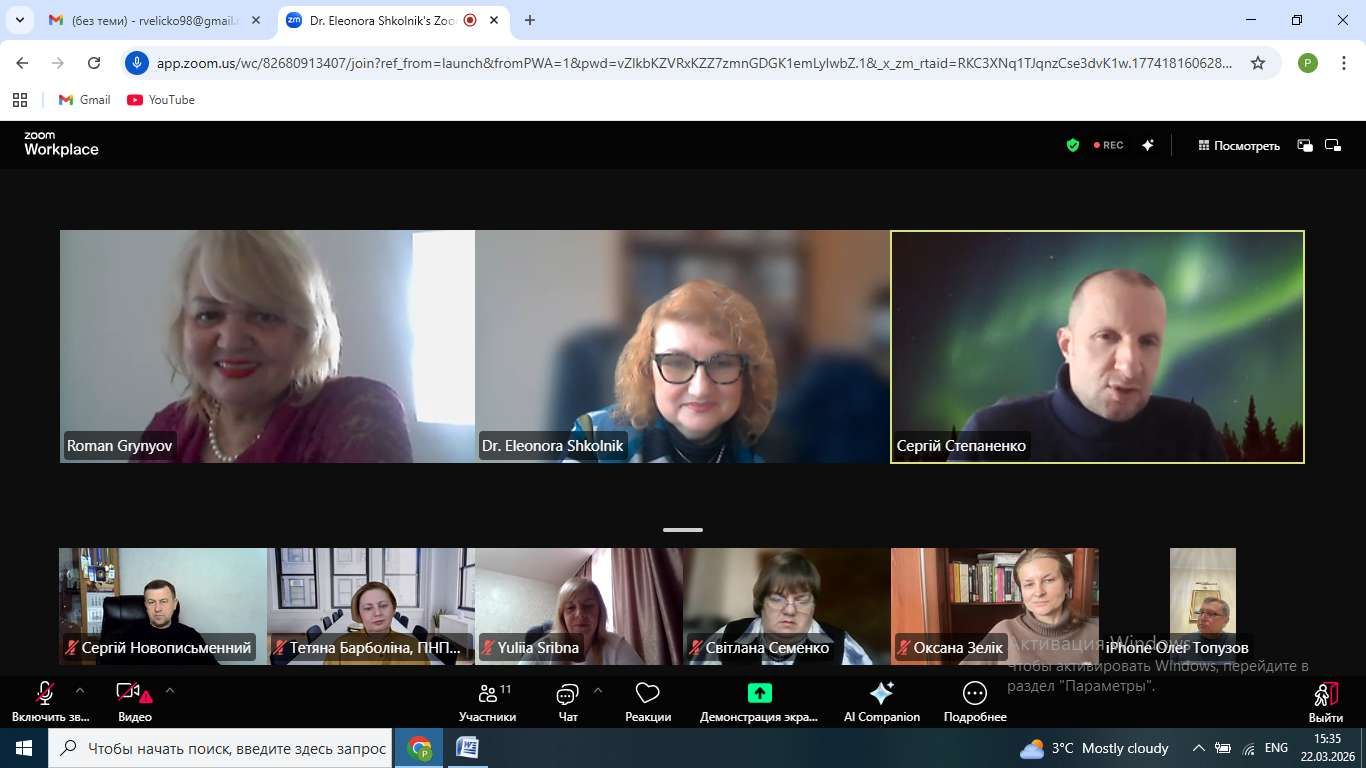This screenshot has width=1366, height=768.
Task: Expand audio options arrow next to microphone
Action: (x=80, y=690)
